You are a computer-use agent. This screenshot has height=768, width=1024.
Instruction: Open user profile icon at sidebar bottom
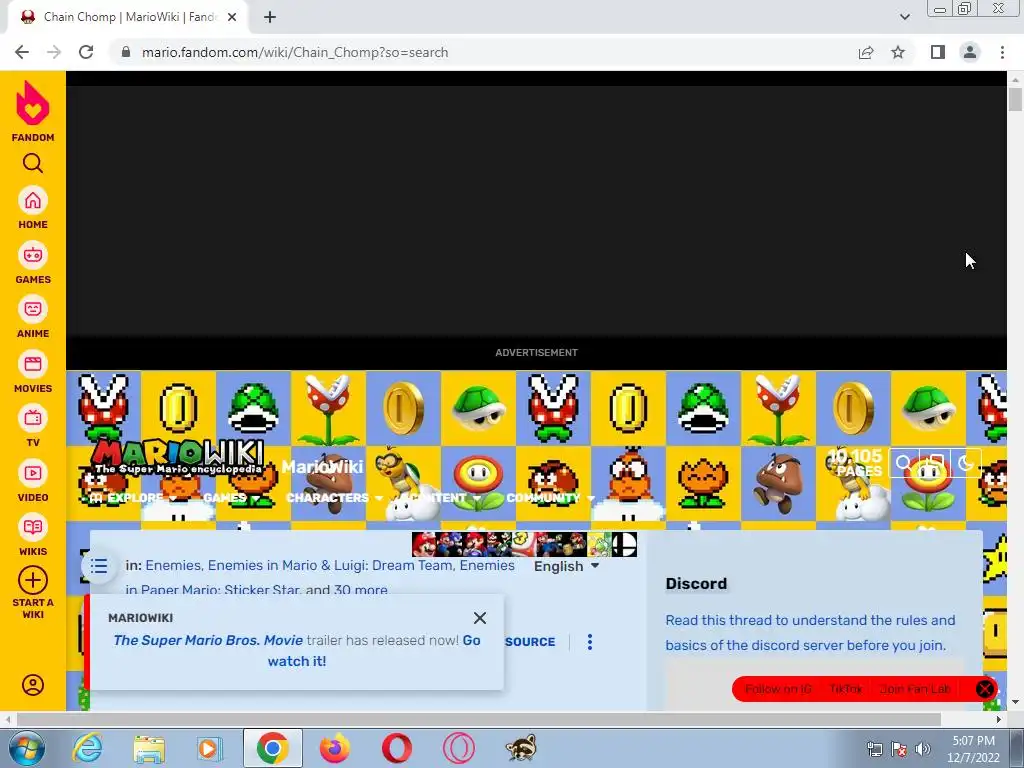33,685
